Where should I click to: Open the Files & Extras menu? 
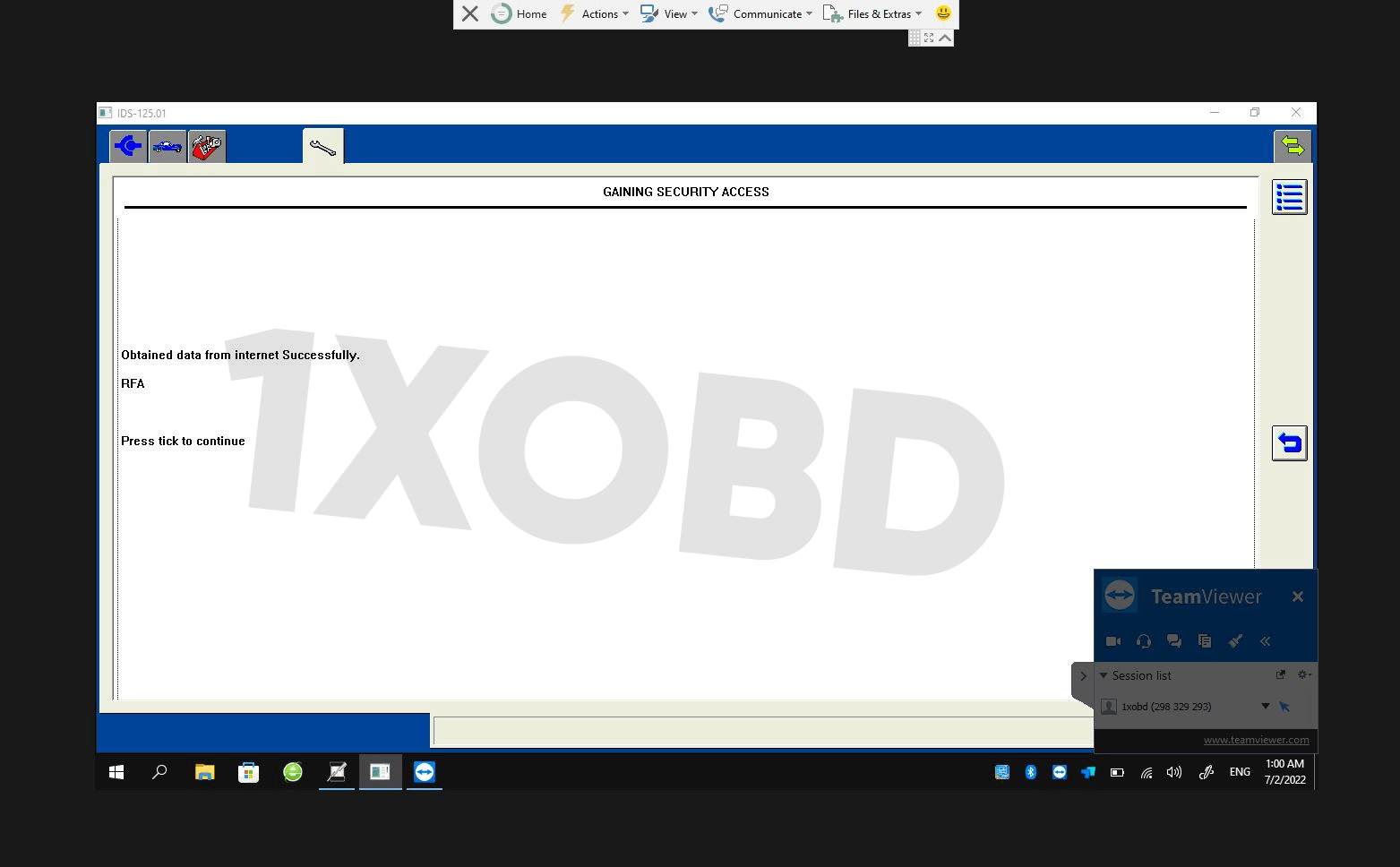pyautogui.click(x=872, y=13)
